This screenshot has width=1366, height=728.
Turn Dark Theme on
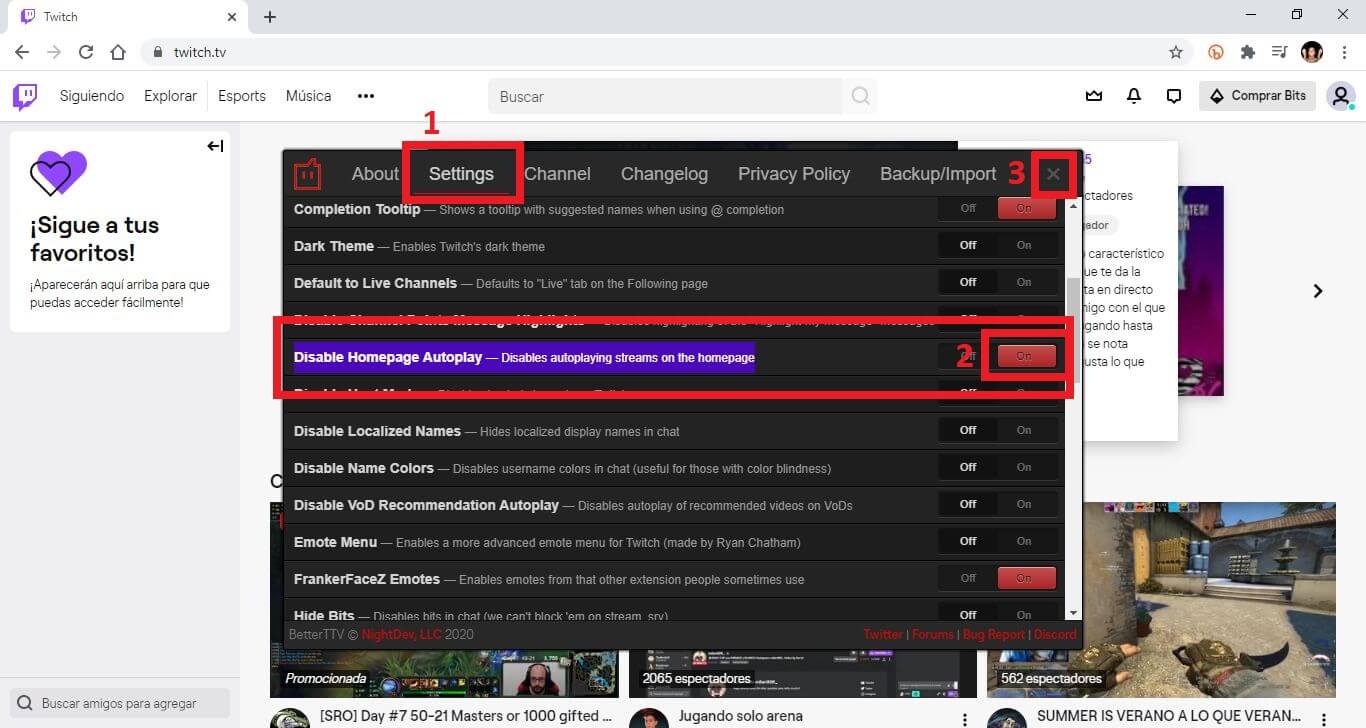tap(1024, 245)
